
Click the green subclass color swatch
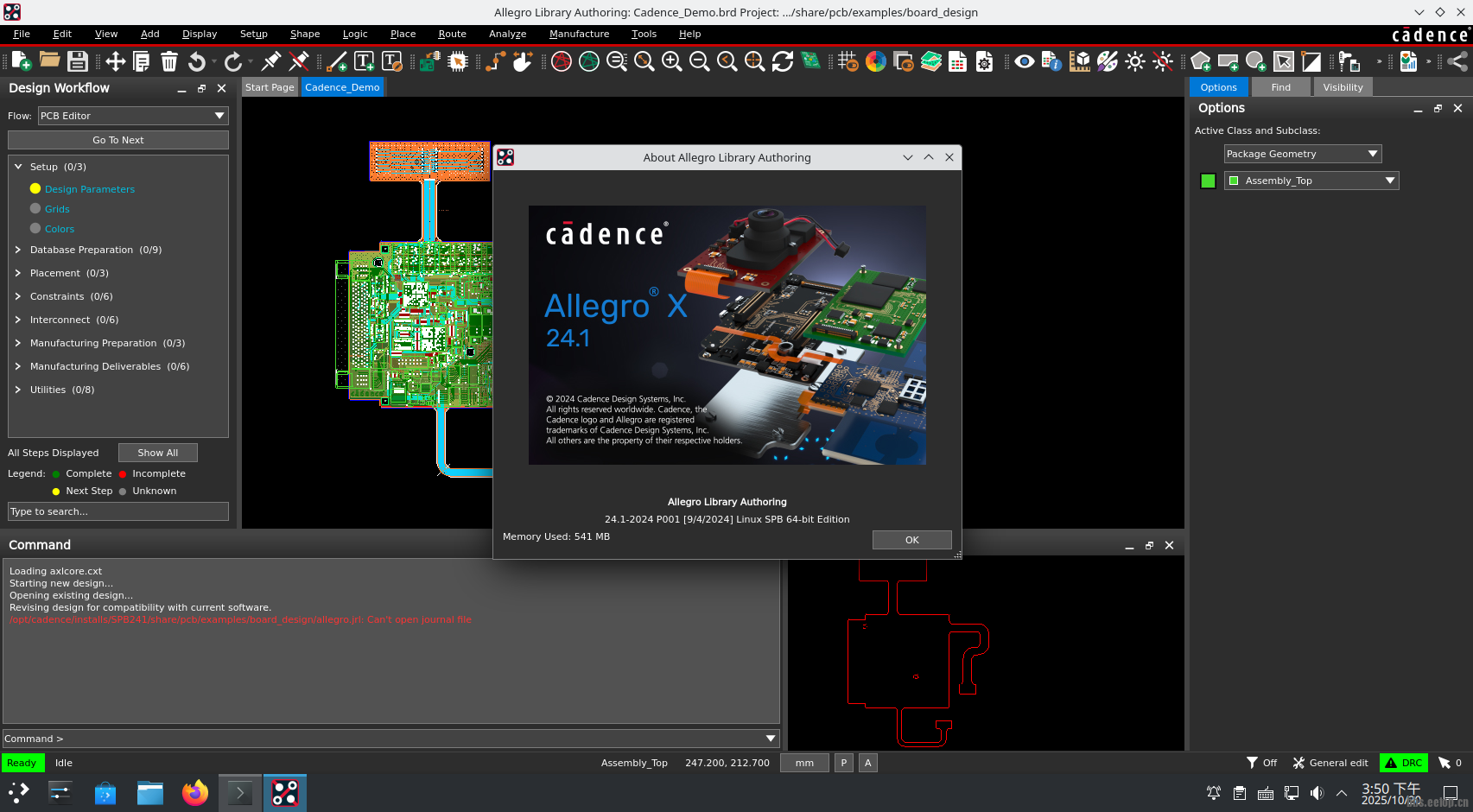point(1208,181)
